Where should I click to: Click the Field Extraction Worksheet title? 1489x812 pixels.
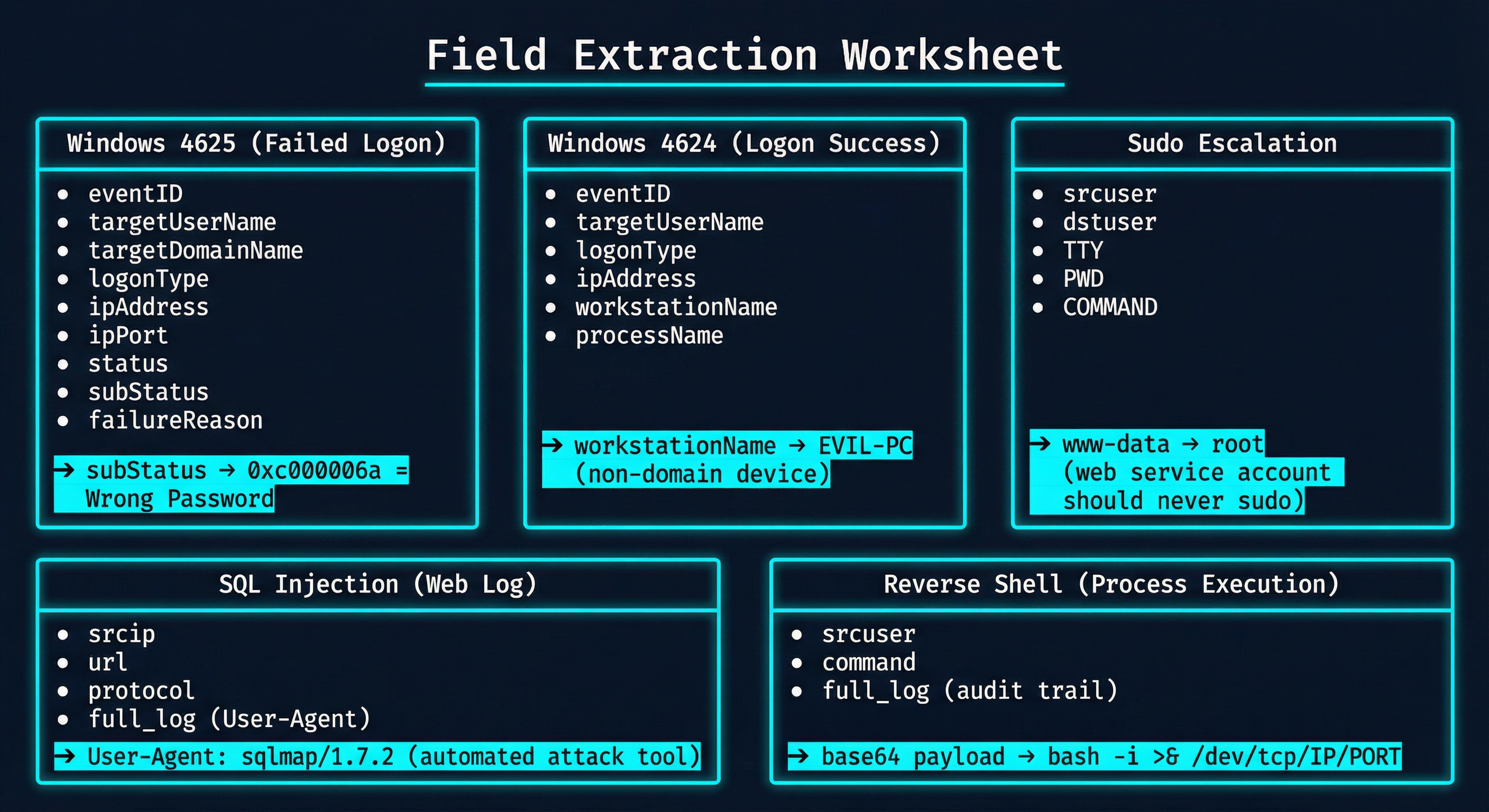744,55
